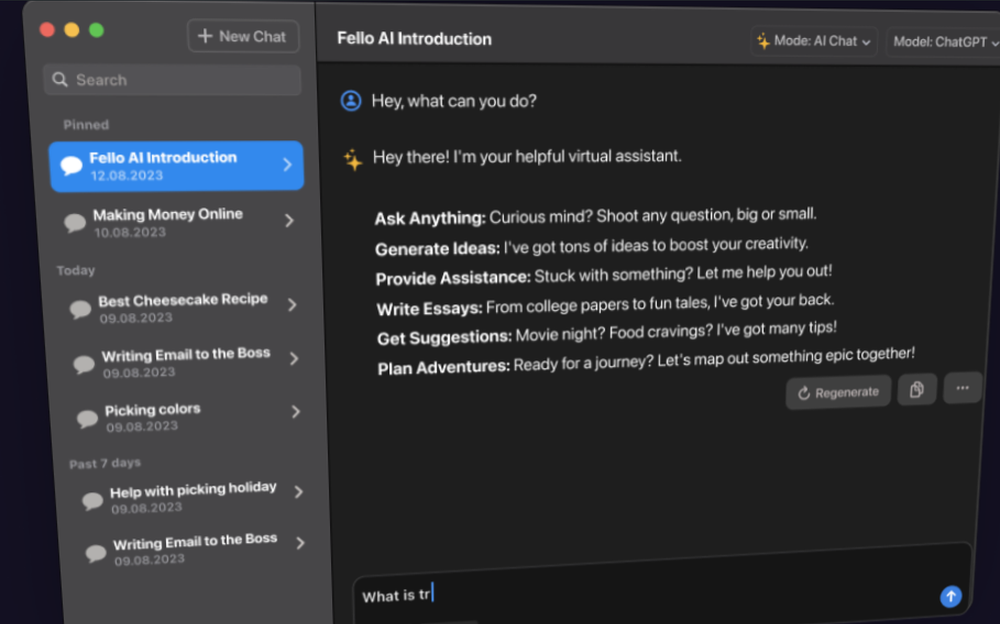The width and height of the screenshot is (1000, 624).
Task: Open the Model: ChatGPT dropdown
Action: (x=942, y=42)
